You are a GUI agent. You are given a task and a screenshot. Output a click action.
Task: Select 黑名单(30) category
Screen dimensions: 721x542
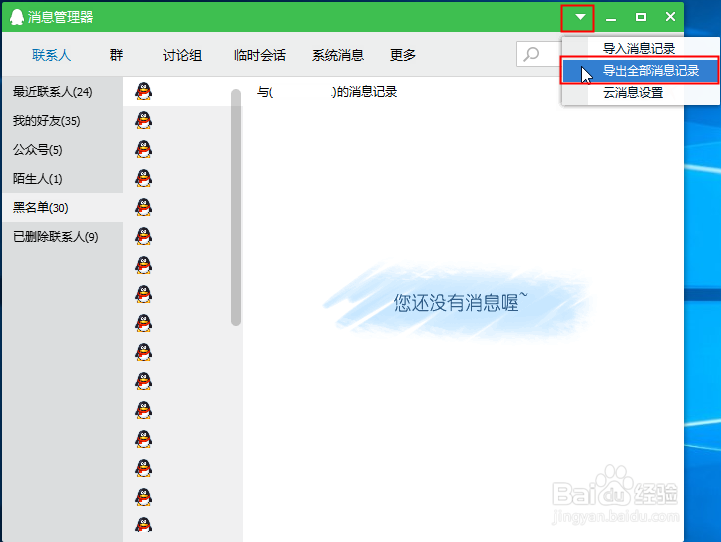pyautogui.click(x=63, y=207)
